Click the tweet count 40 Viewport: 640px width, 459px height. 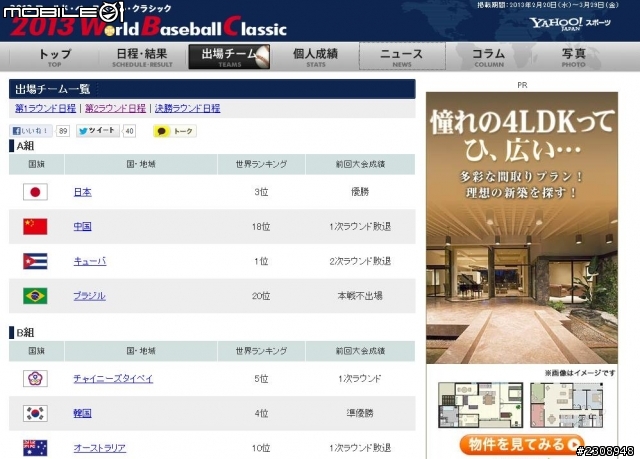point(129,131)
